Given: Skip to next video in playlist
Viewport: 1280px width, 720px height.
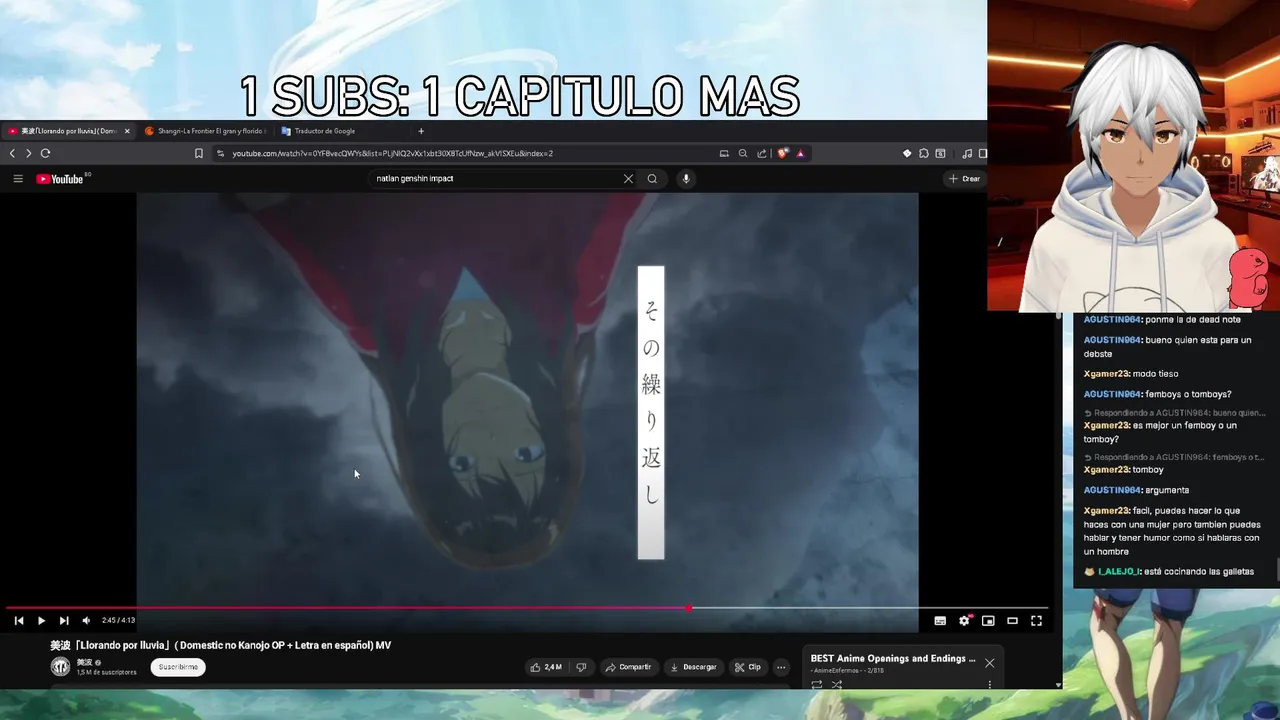Looking at the screenshot, I should tap(64, 621).
